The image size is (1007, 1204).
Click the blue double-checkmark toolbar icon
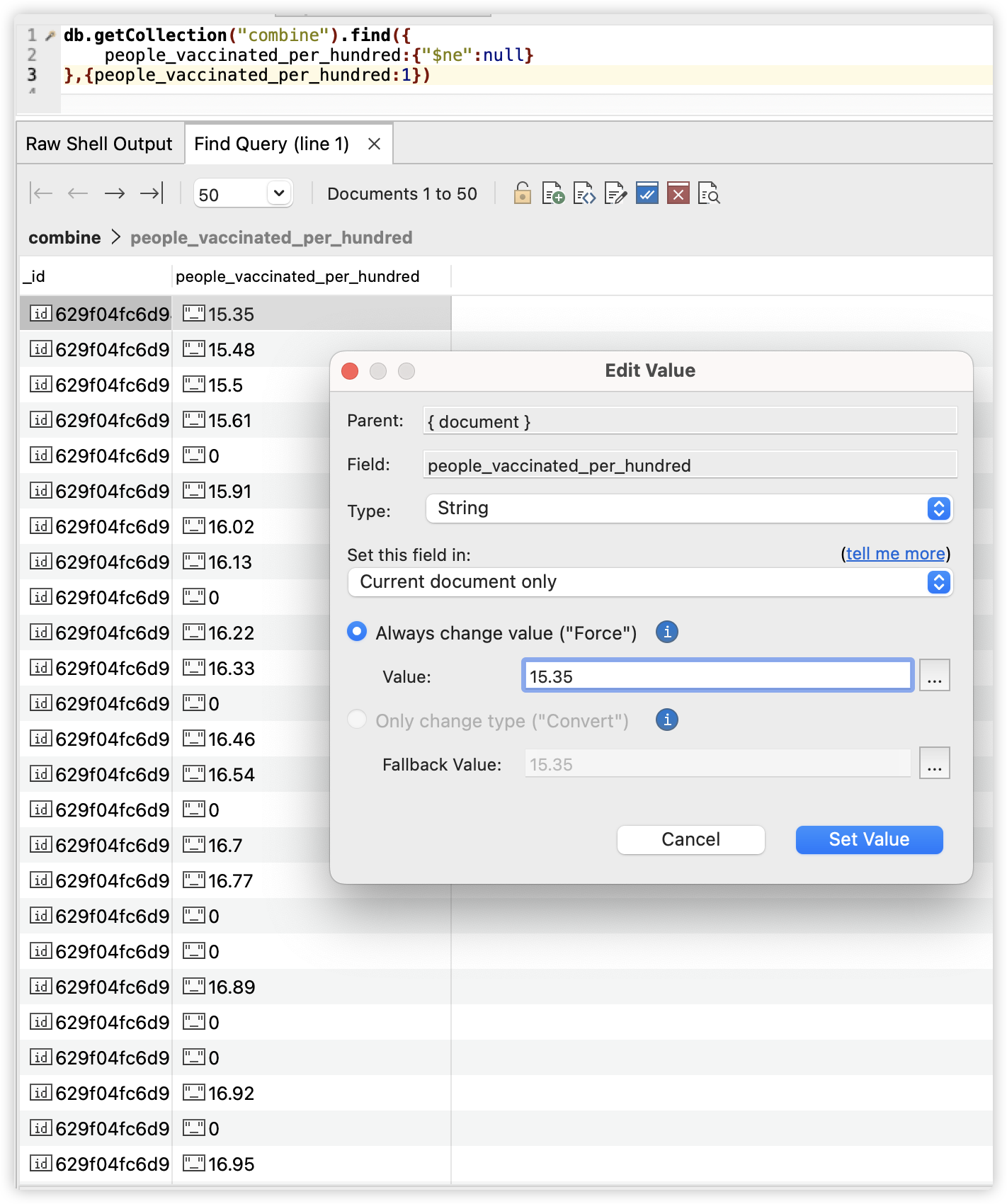pos(647,193)
